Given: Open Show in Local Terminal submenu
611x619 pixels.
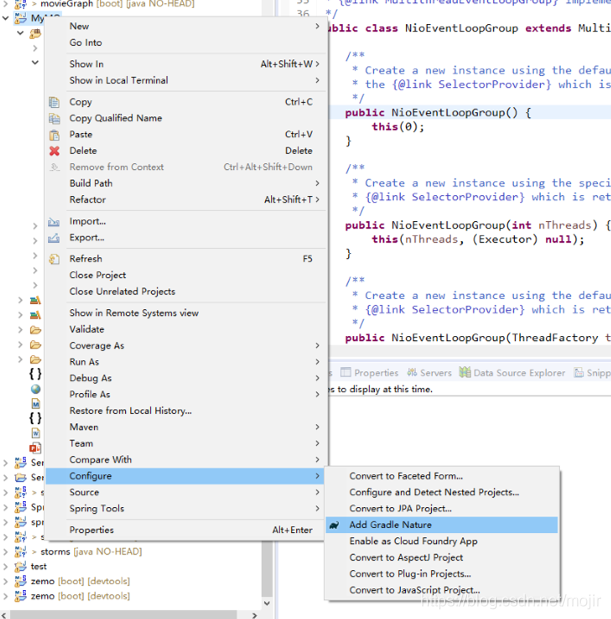Looking at the screenshot, I should click(186, 81).
